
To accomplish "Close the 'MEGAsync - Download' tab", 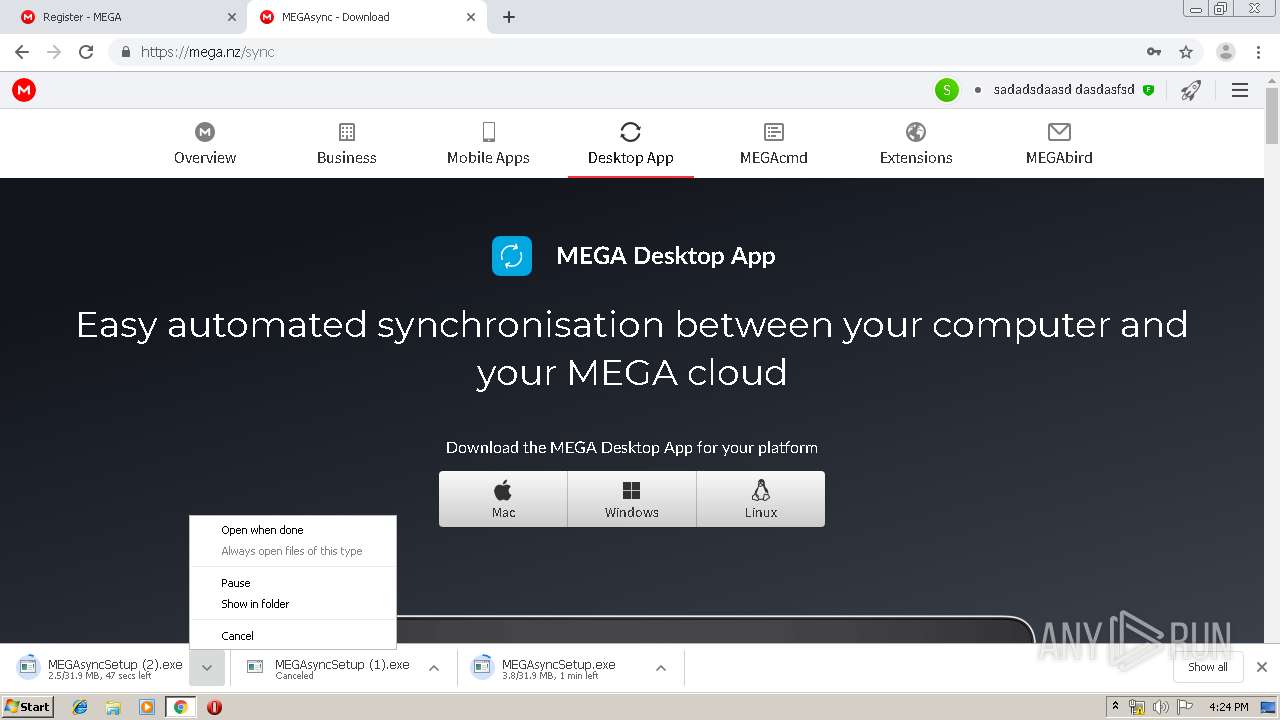I will (x=470, y=17).
